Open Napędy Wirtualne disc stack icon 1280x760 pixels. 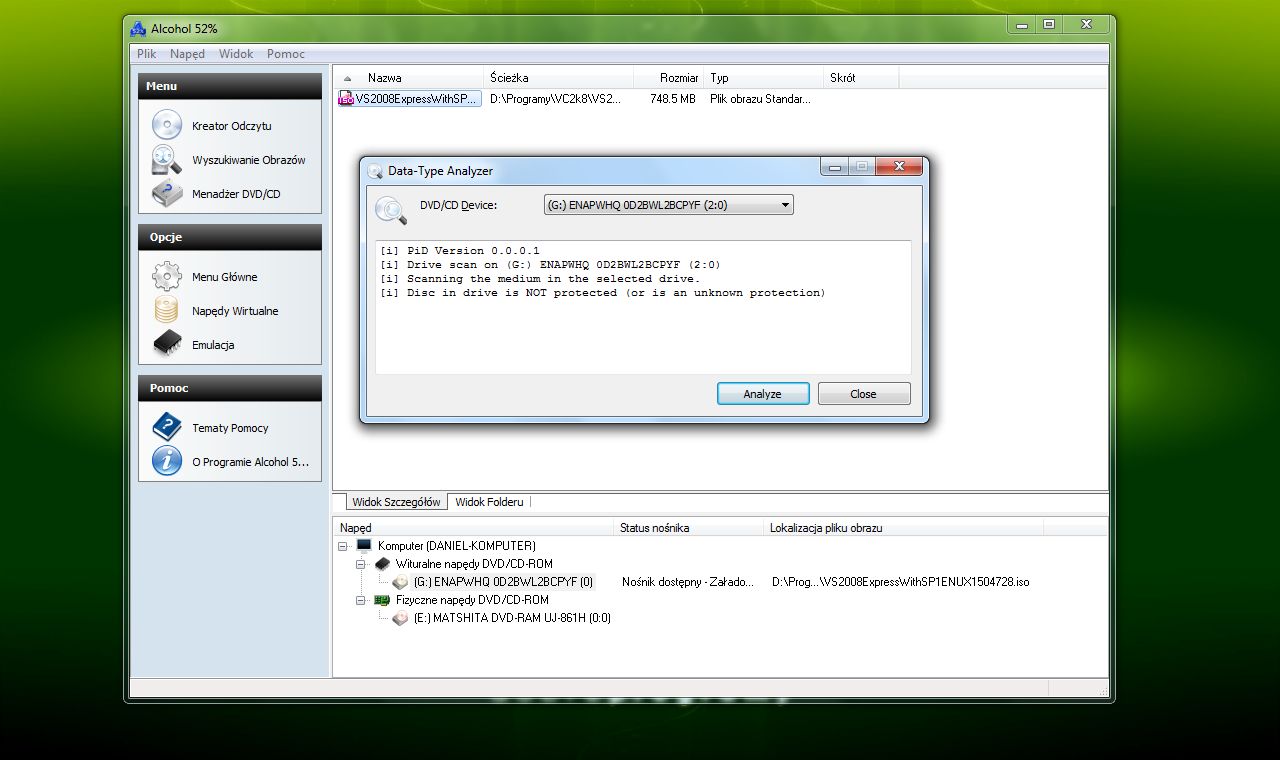pos(167,311)
